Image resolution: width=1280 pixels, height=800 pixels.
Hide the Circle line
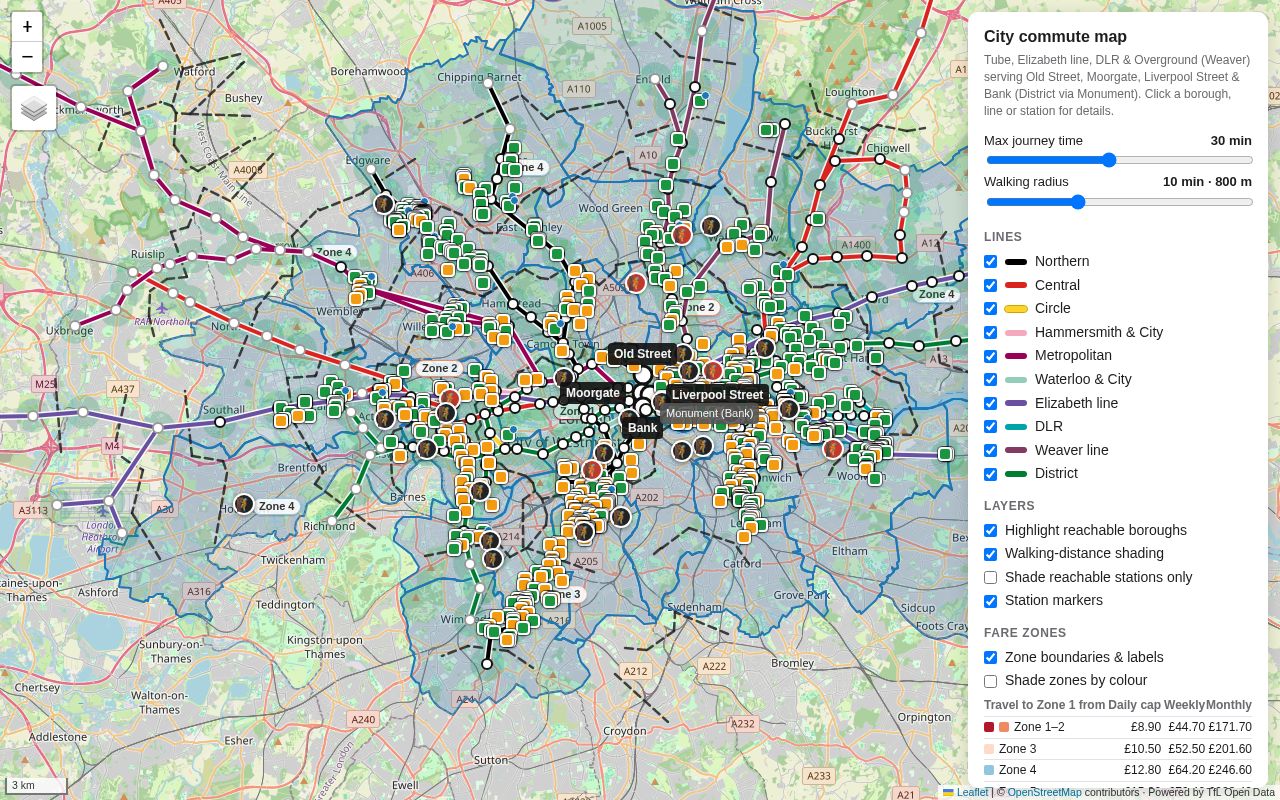point(990,309)
